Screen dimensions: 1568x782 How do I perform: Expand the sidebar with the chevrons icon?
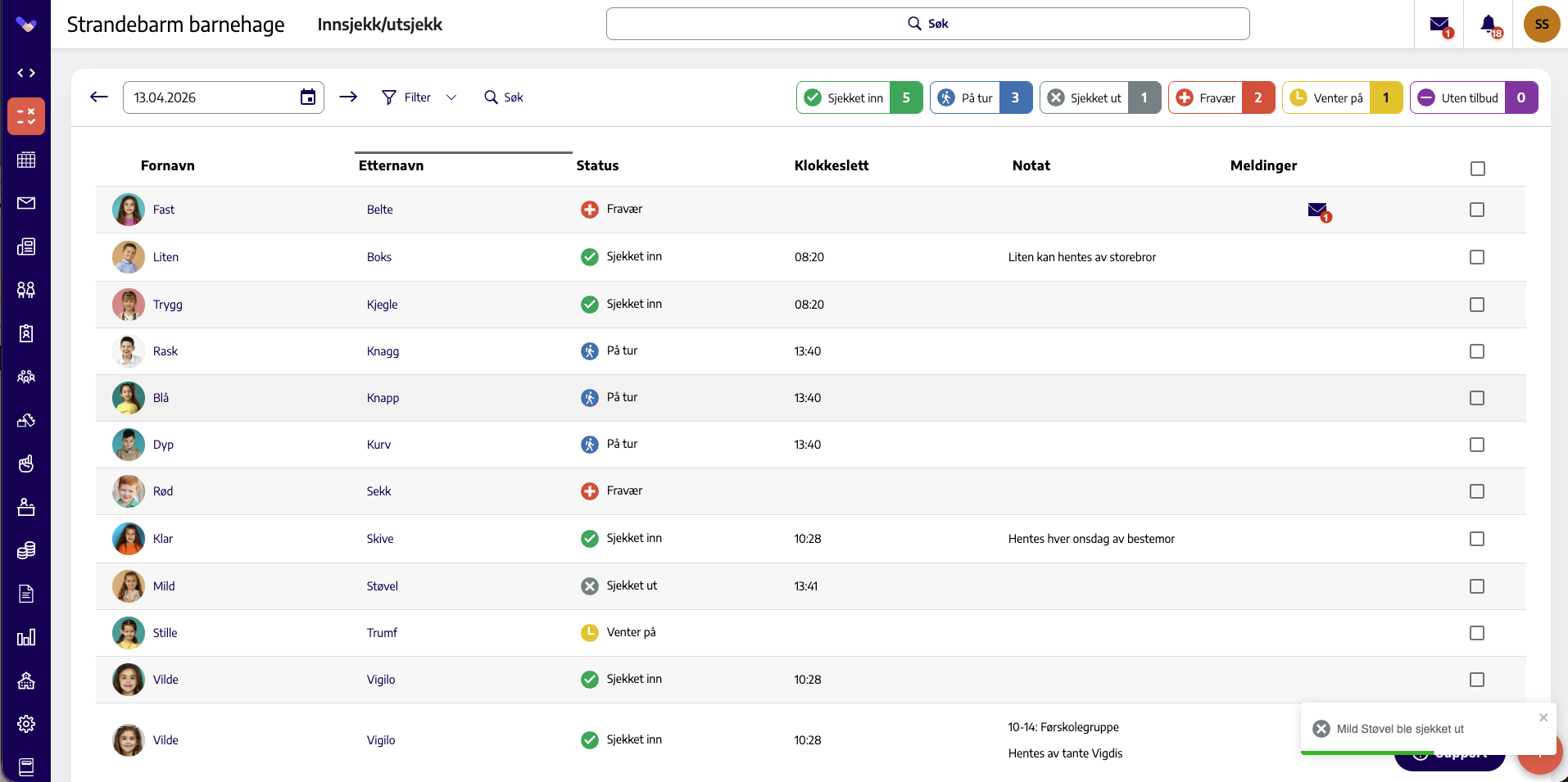pos(26,73)
